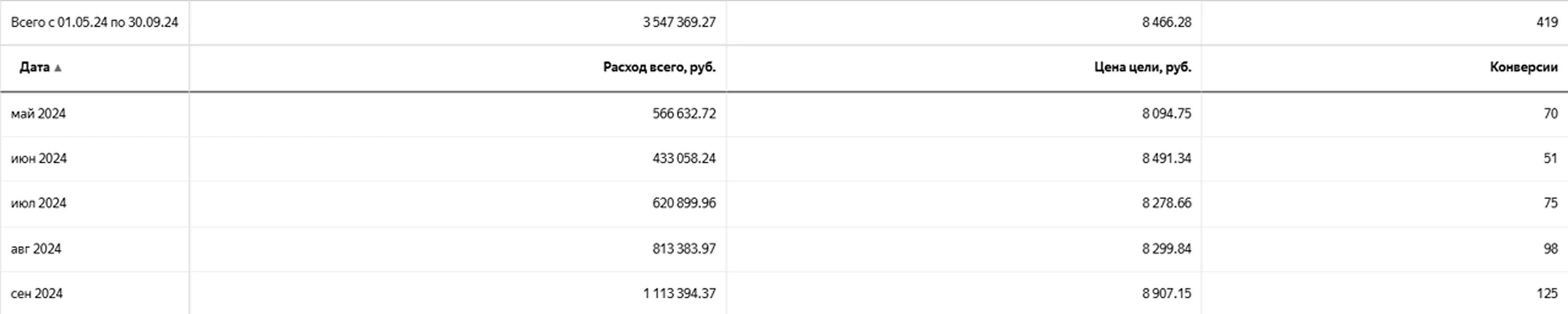Click September spend value 1 113 394.37
The width and height of the screenshot is (1568, 314).
(x=679, y=294)
